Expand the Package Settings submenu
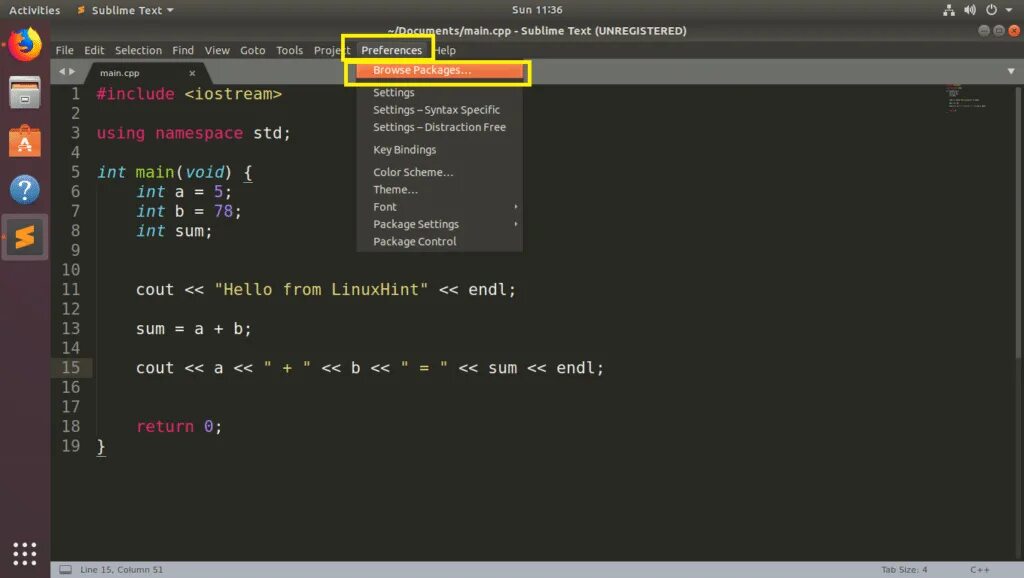Viewport: 1024px width, 578px height. point(440,224)
